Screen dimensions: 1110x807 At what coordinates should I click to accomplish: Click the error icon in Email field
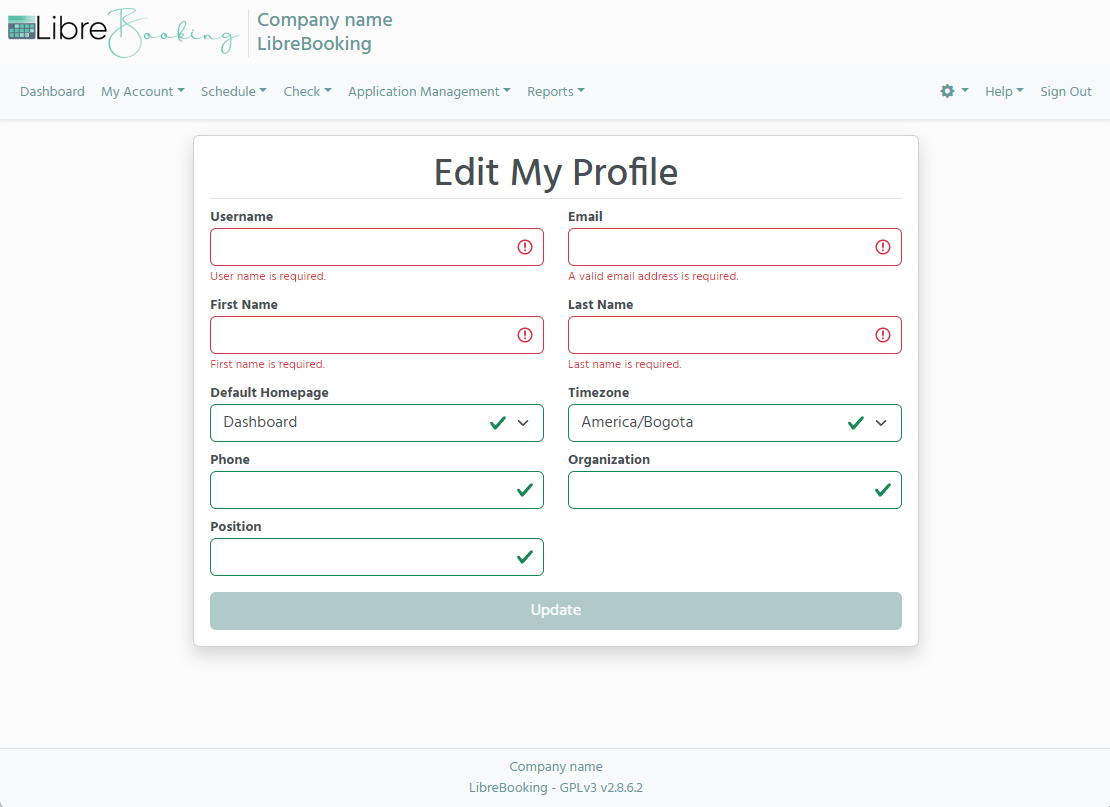pos(883,247)
